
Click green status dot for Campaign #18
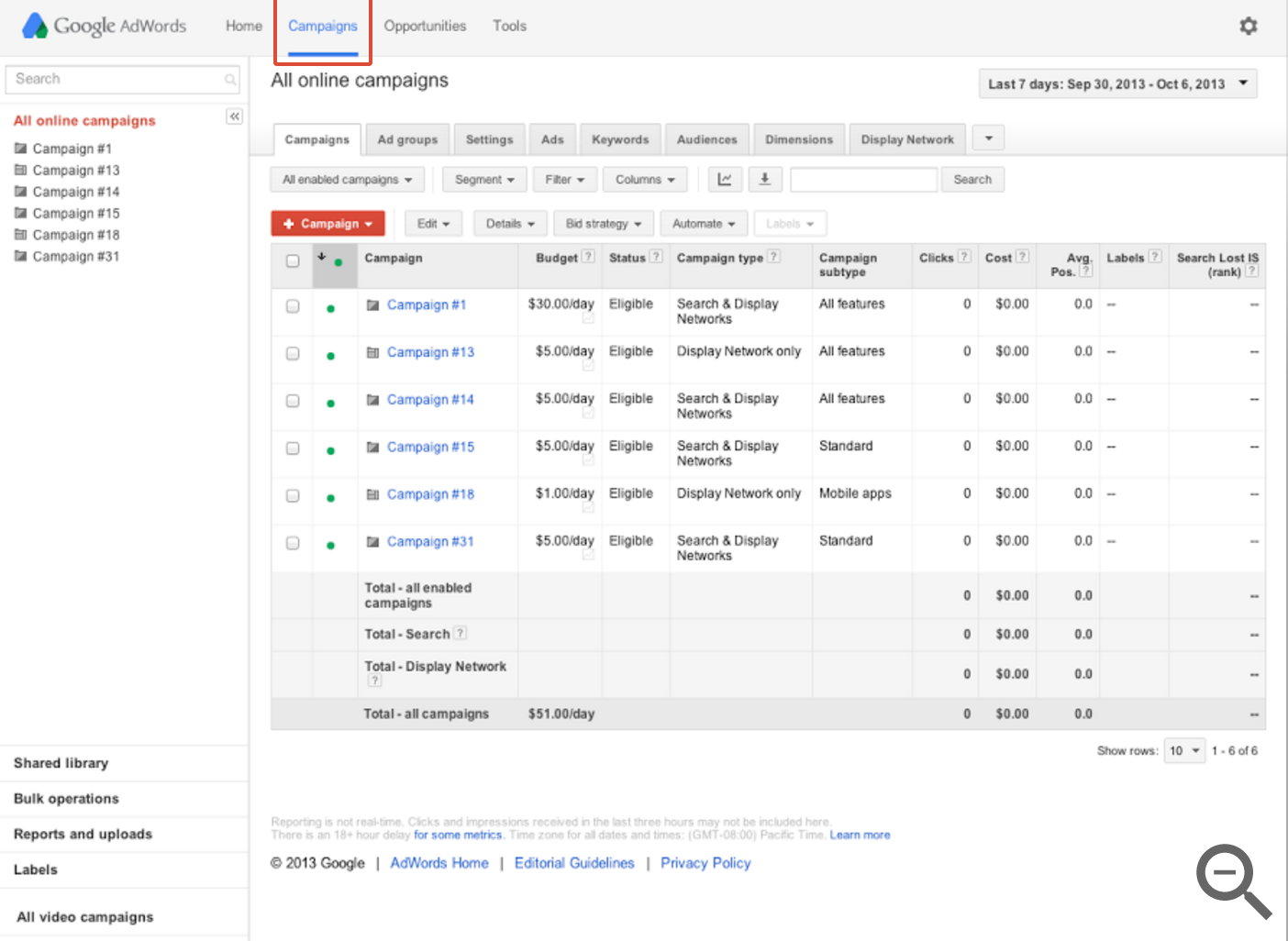click(x=330, y=498)
